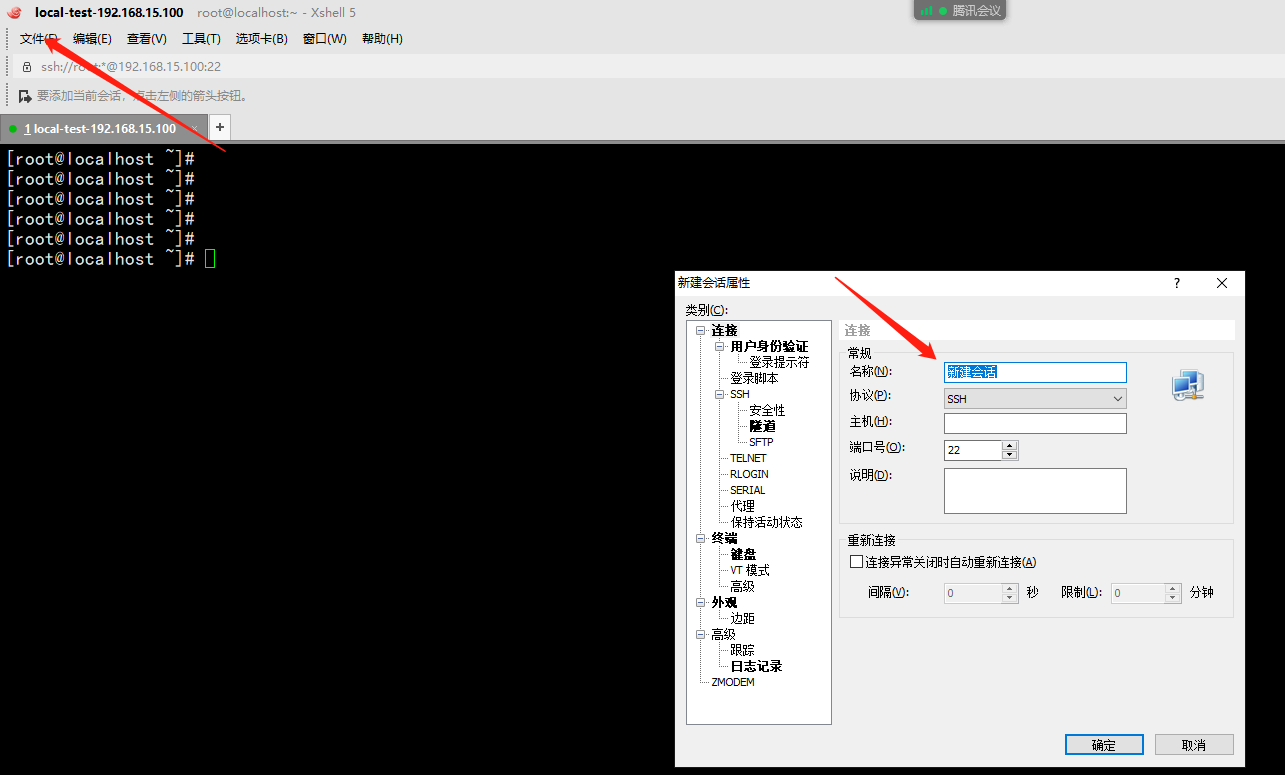Collapse the 外观 tree node

[701, 602]
